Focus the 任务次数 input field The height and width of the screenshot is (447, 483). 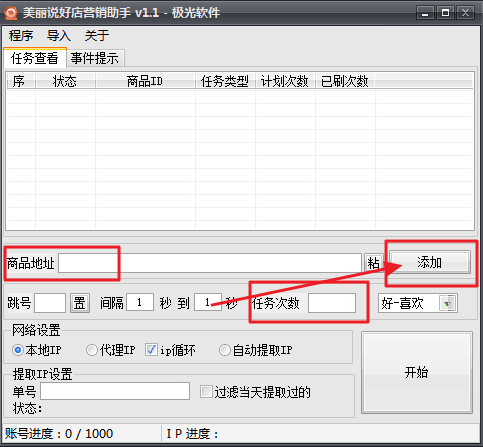[x=332, y=303]
